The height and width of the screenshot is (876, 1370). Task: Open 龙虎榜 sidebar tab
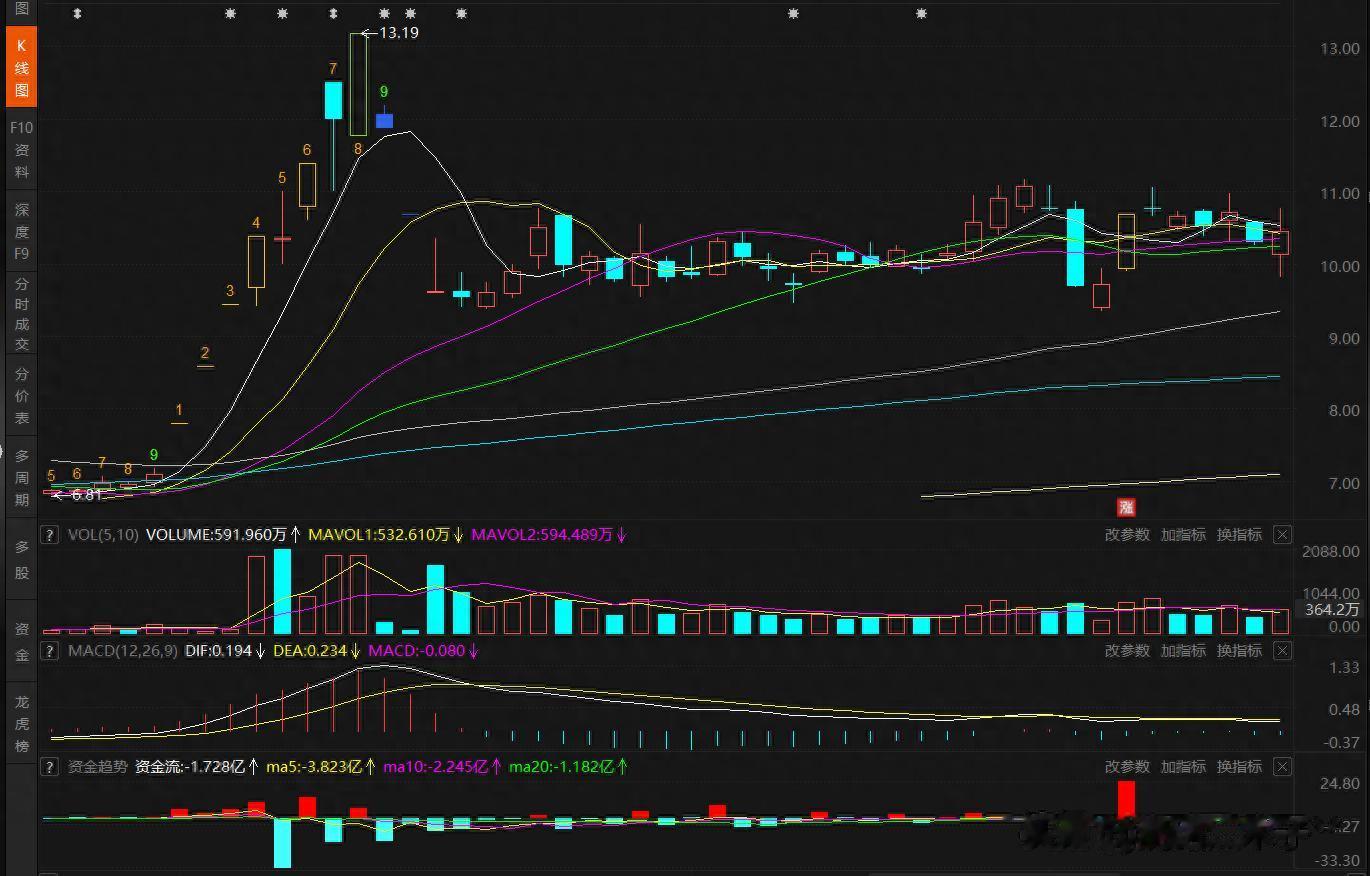click(21, 724)
